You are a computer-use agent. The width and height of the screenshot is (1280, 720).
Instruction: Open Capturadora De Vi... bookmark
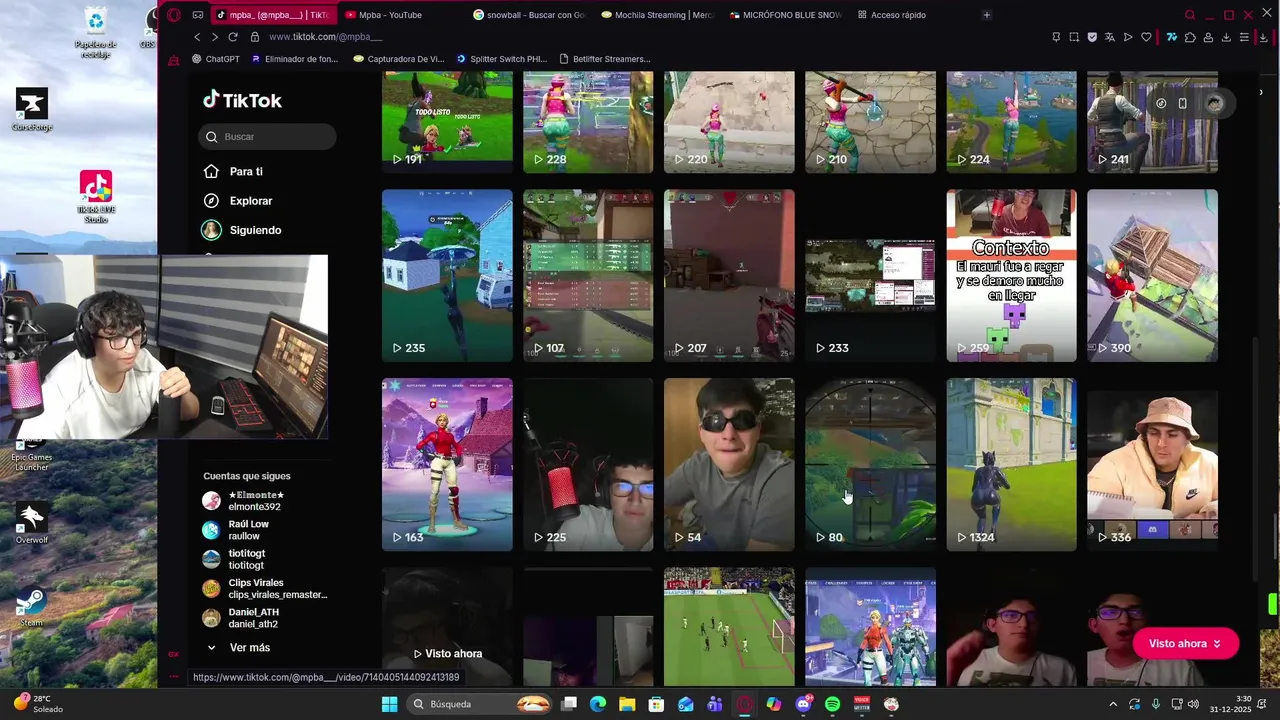399,59
